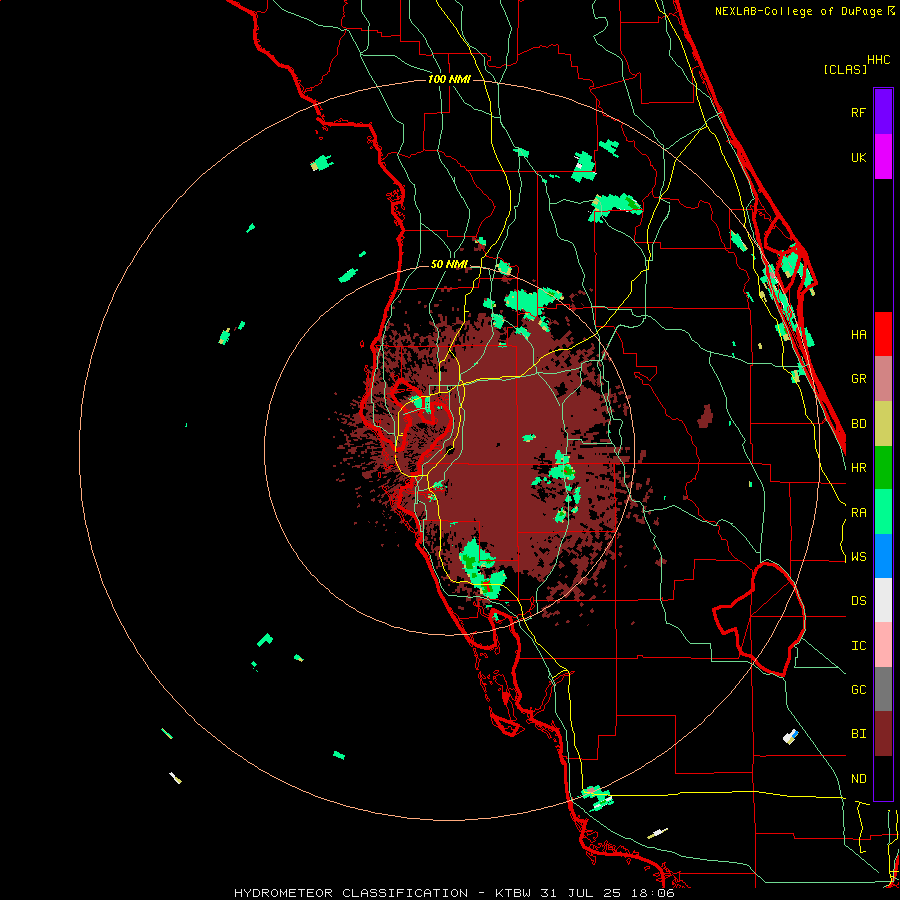Click the WS blue legend swatch
The image size is (900, 900).
883,556
